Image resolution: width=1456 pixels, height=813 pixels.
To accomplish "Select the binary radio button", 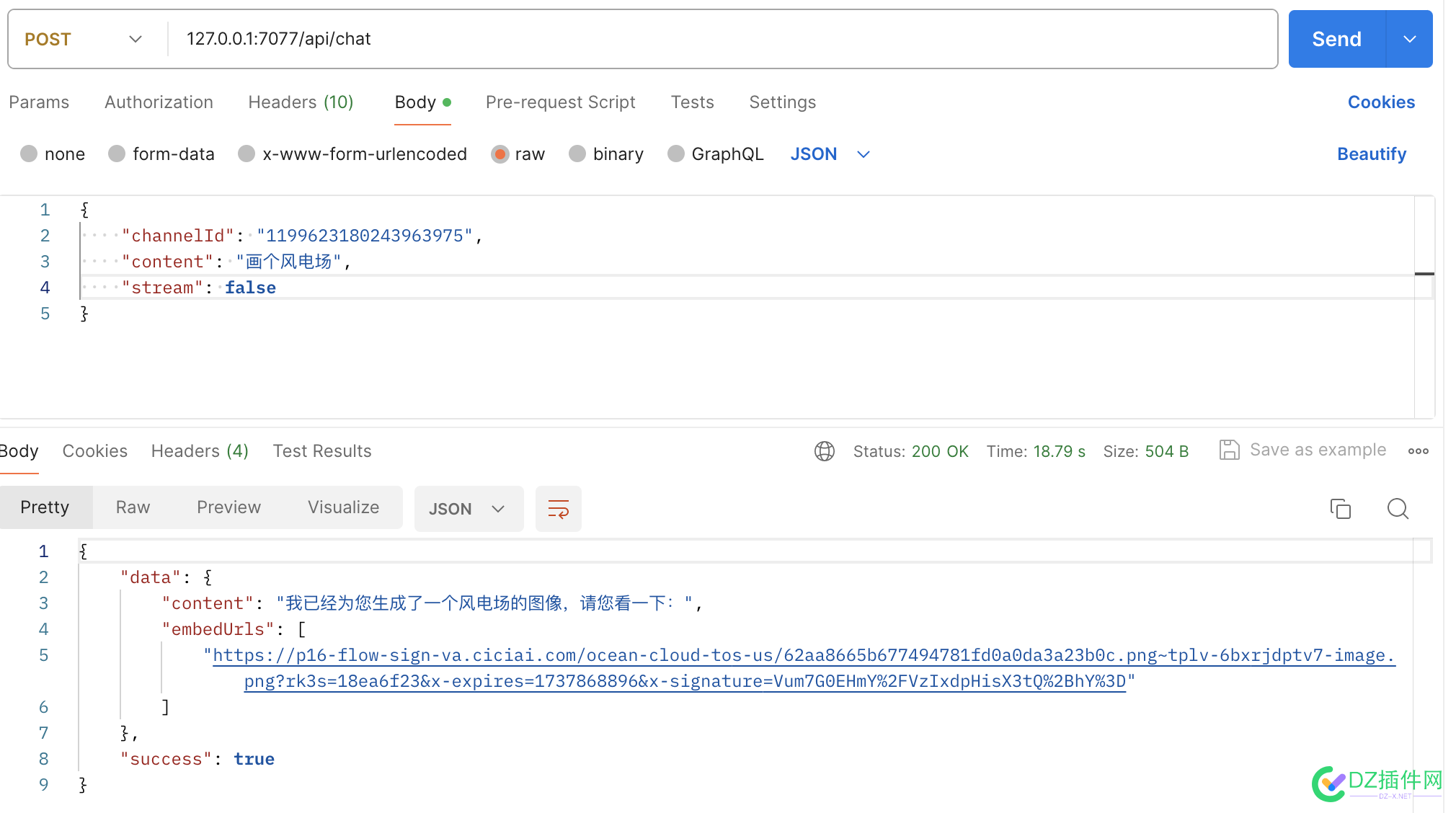I will click(x=577, y=154).
